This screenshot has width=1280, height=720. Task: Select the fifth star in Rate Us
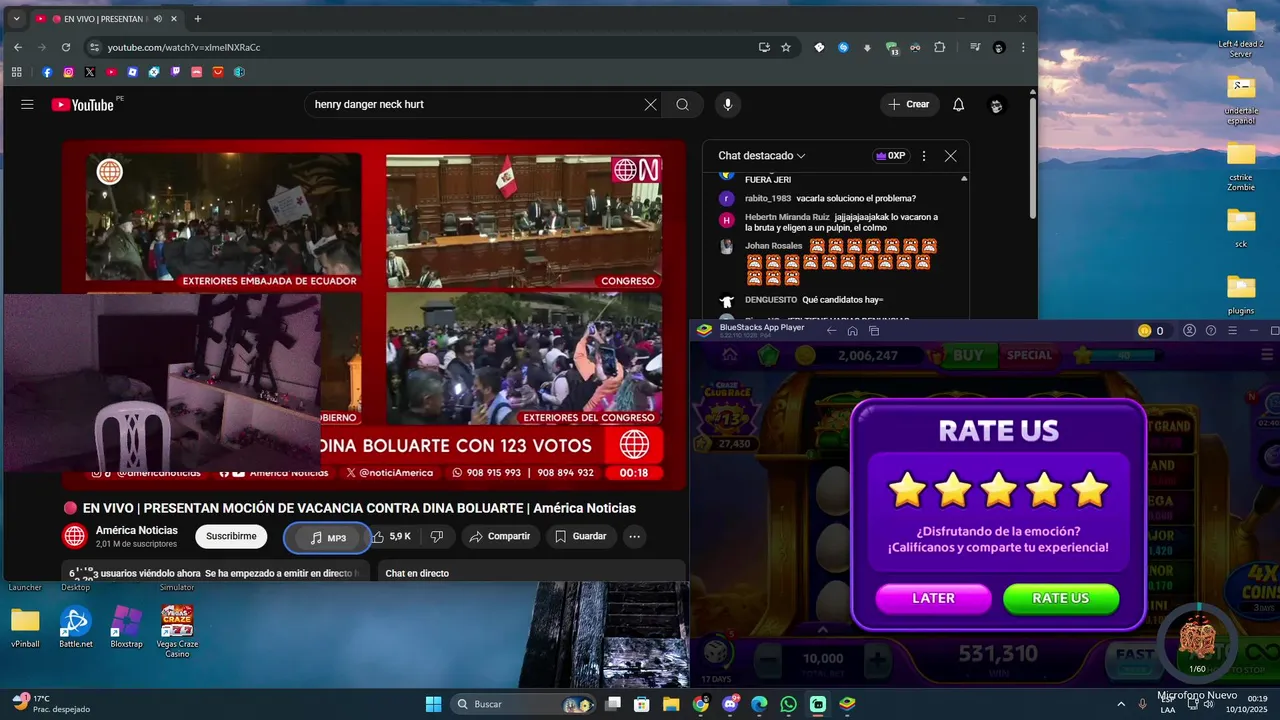pyautogui.click(x=1089, y=490)
